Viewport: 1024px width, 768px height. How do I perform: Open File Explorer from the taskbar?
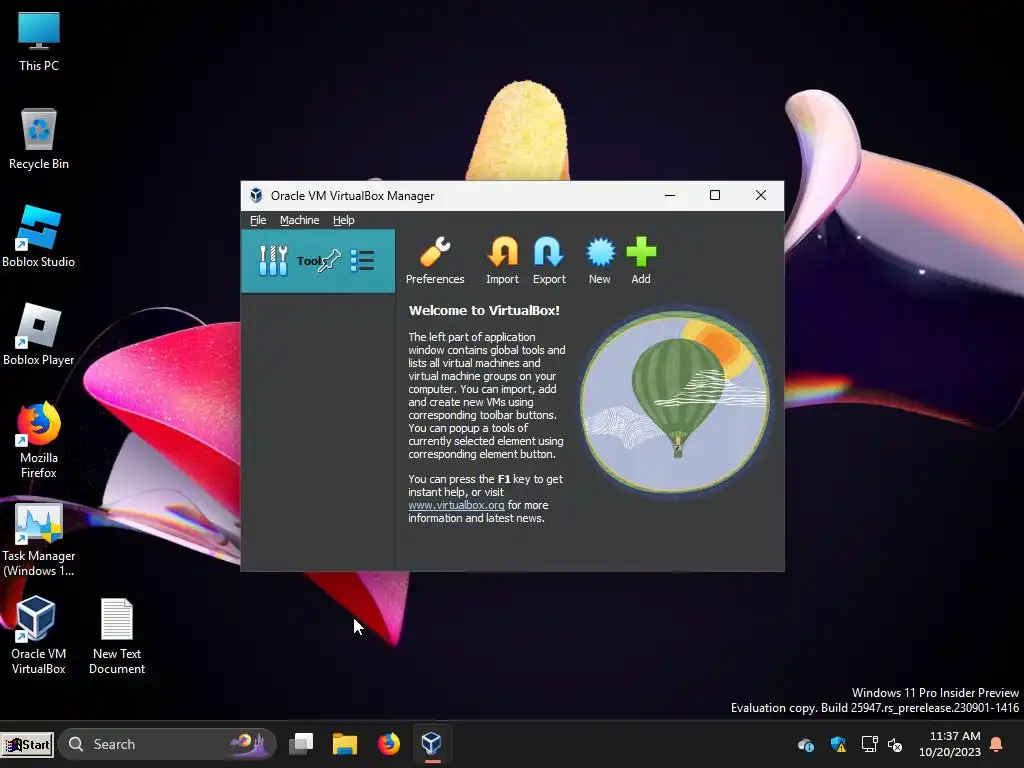pos(345,743)
